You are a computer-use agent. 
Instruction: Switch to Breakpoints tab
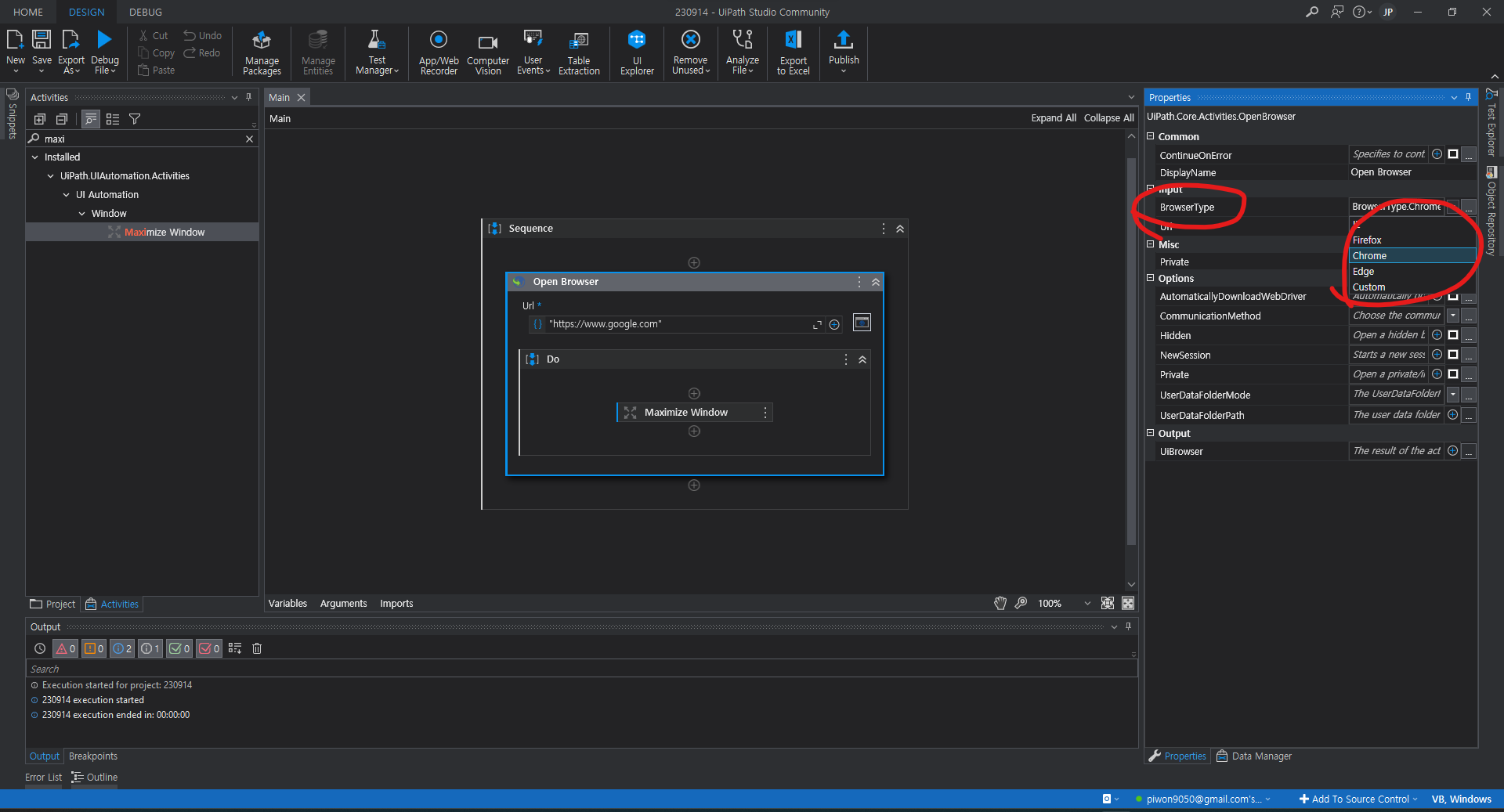[x=93, y=756]
